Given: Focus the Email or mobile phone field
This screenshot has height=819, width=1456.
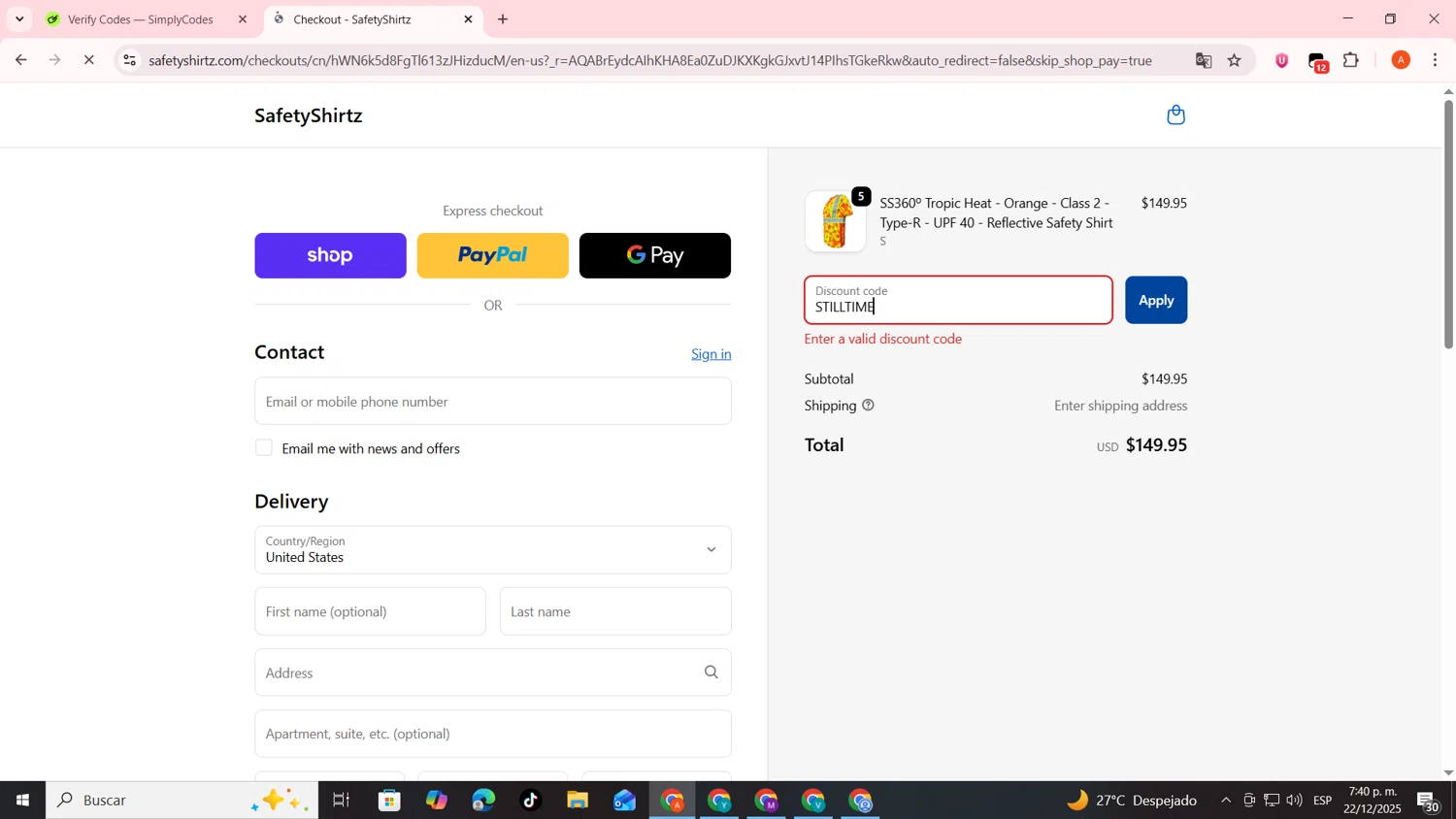Looking at the screenshot, I should [493, 402].
